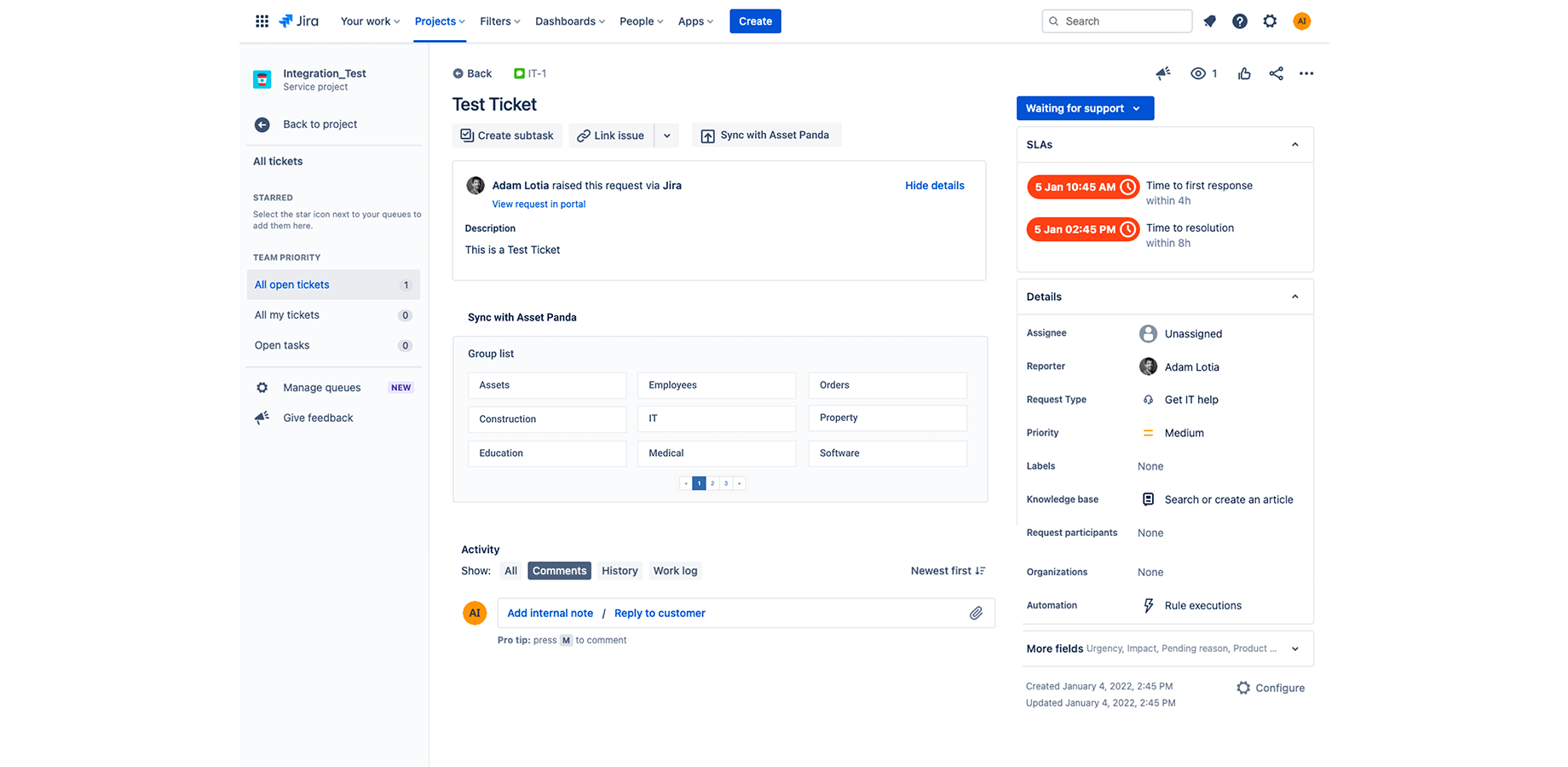Viewport: 1568px width, 767px height.
Task: Open the All my tickets queue
Action: 333,315
